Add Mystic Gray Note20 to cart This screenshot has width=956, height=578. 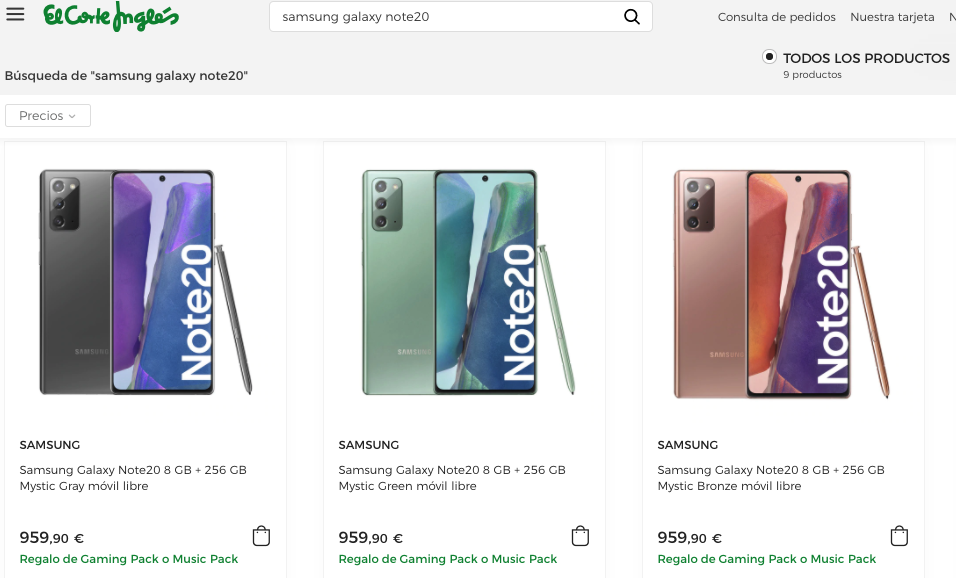click(261, 536)
